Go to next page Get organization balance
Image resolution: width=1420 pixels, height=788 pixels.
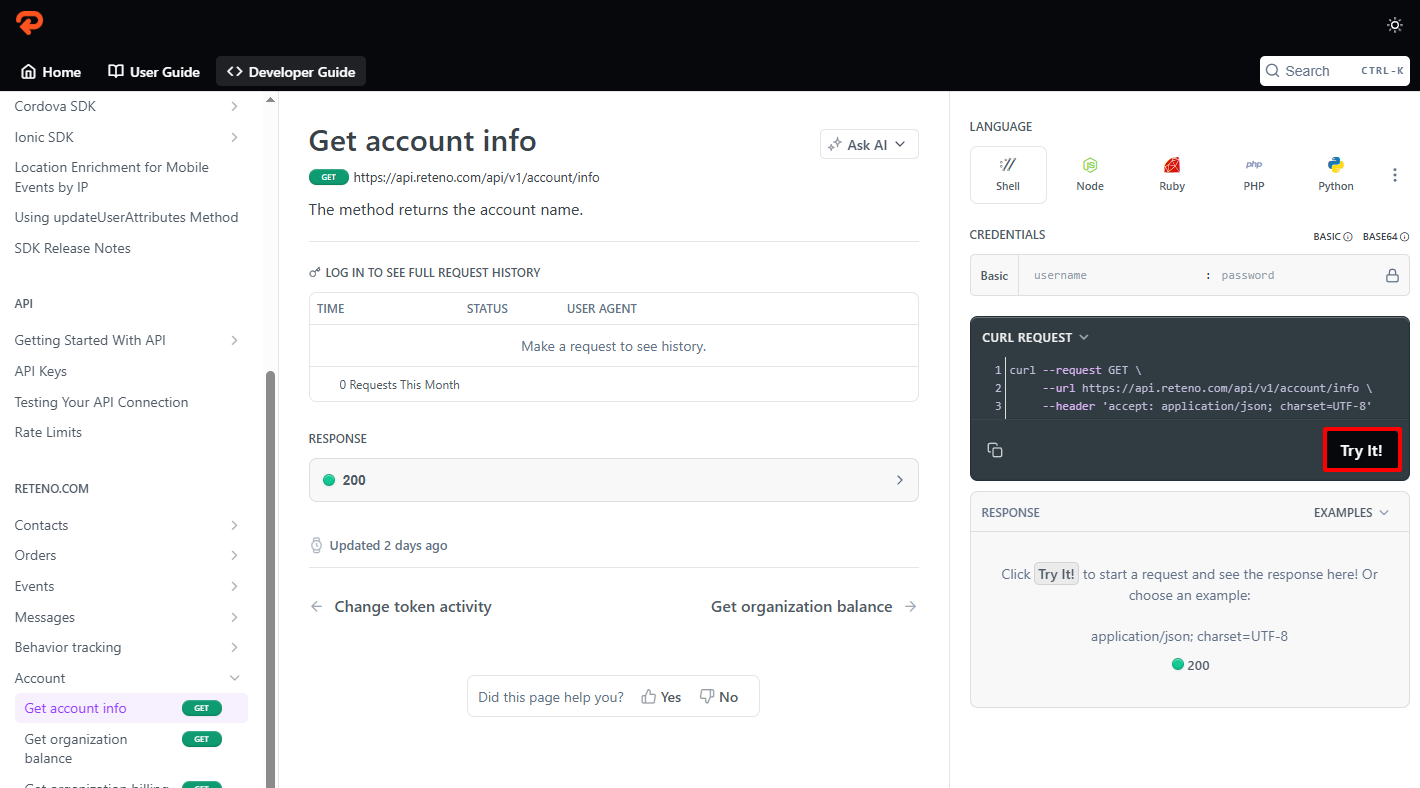point(814,606)
